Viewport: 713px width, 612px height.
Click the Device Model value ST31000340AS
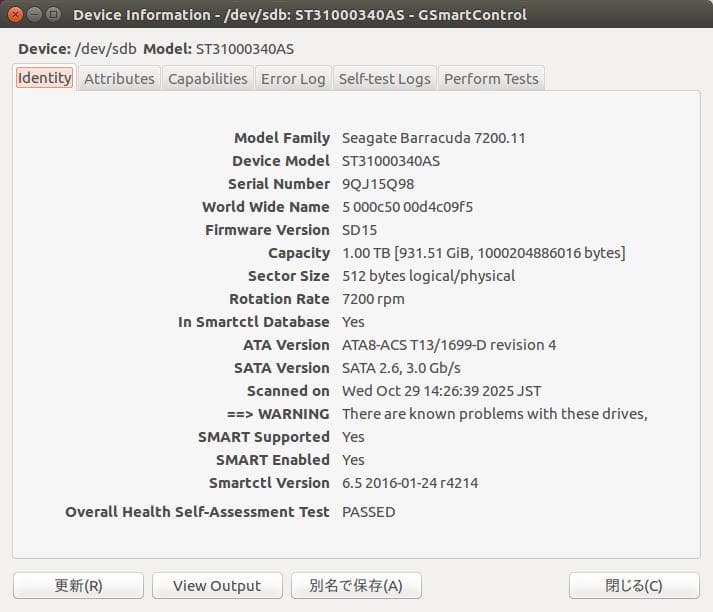[x=391, y=161]
